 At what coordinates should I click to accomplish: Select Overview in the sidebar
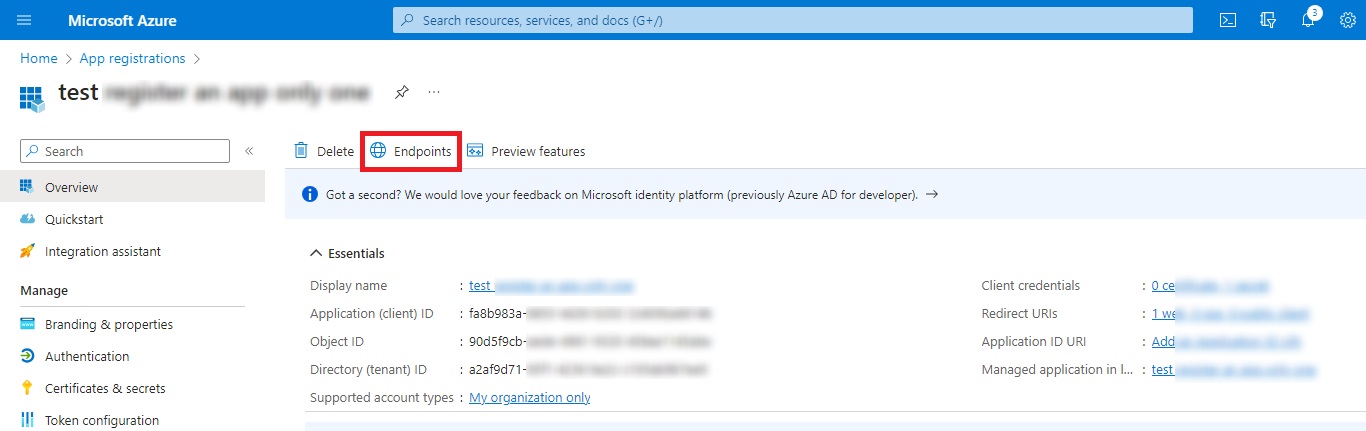(71, 187)
